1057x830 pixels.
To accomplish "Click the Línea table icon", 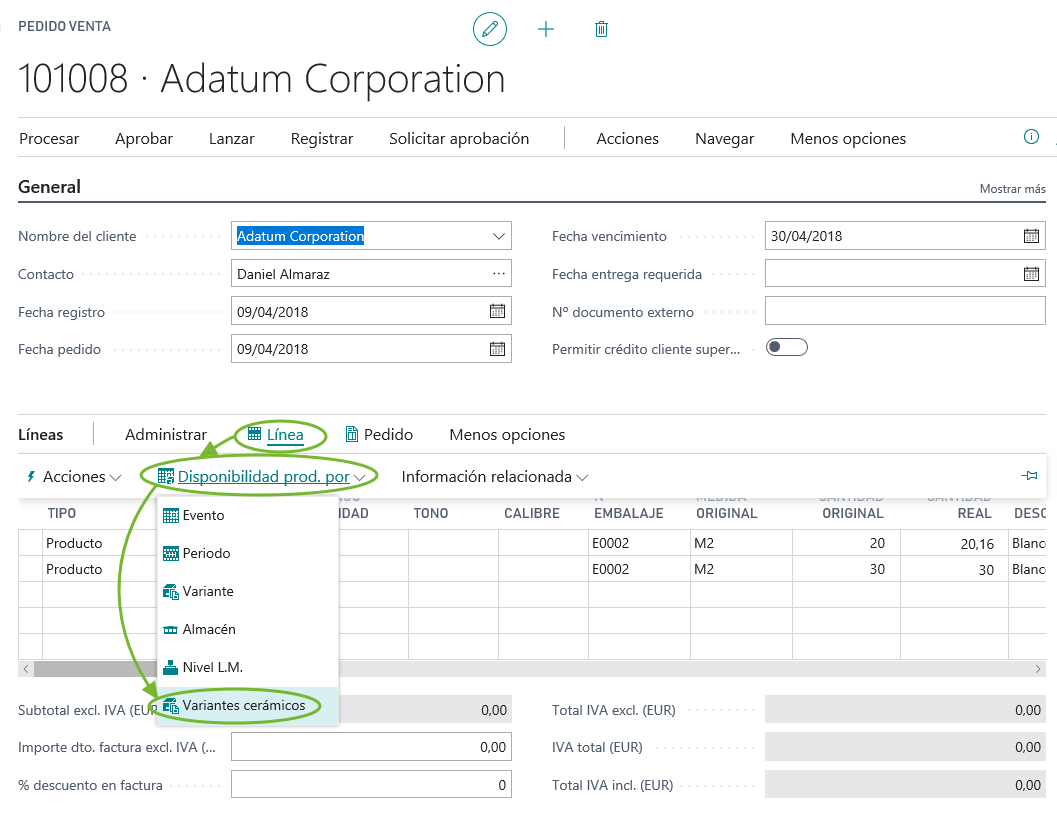I will (x=254, y=434).
